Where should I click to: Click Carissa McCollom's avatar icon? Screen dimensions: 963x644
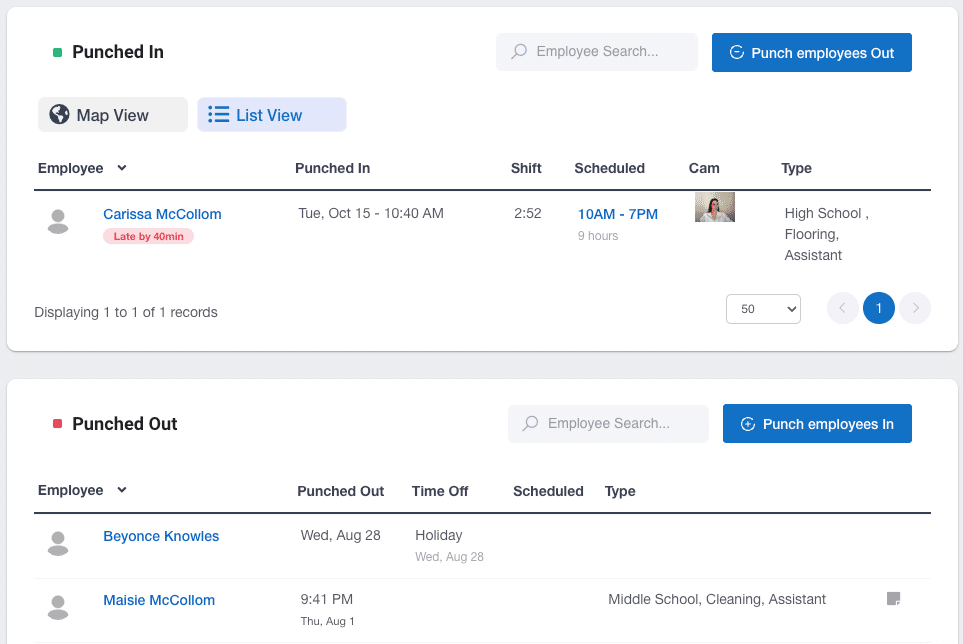coord(58,222)
